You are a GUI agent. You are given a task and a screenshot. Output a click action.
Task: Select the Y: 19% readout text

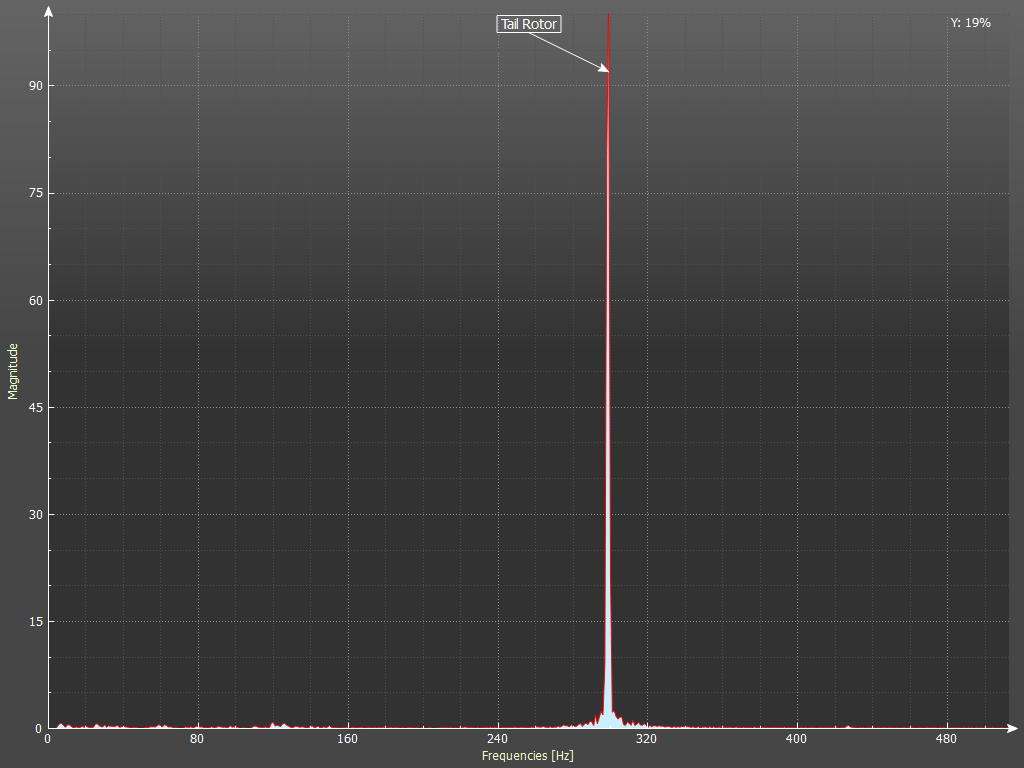(970, 22)
